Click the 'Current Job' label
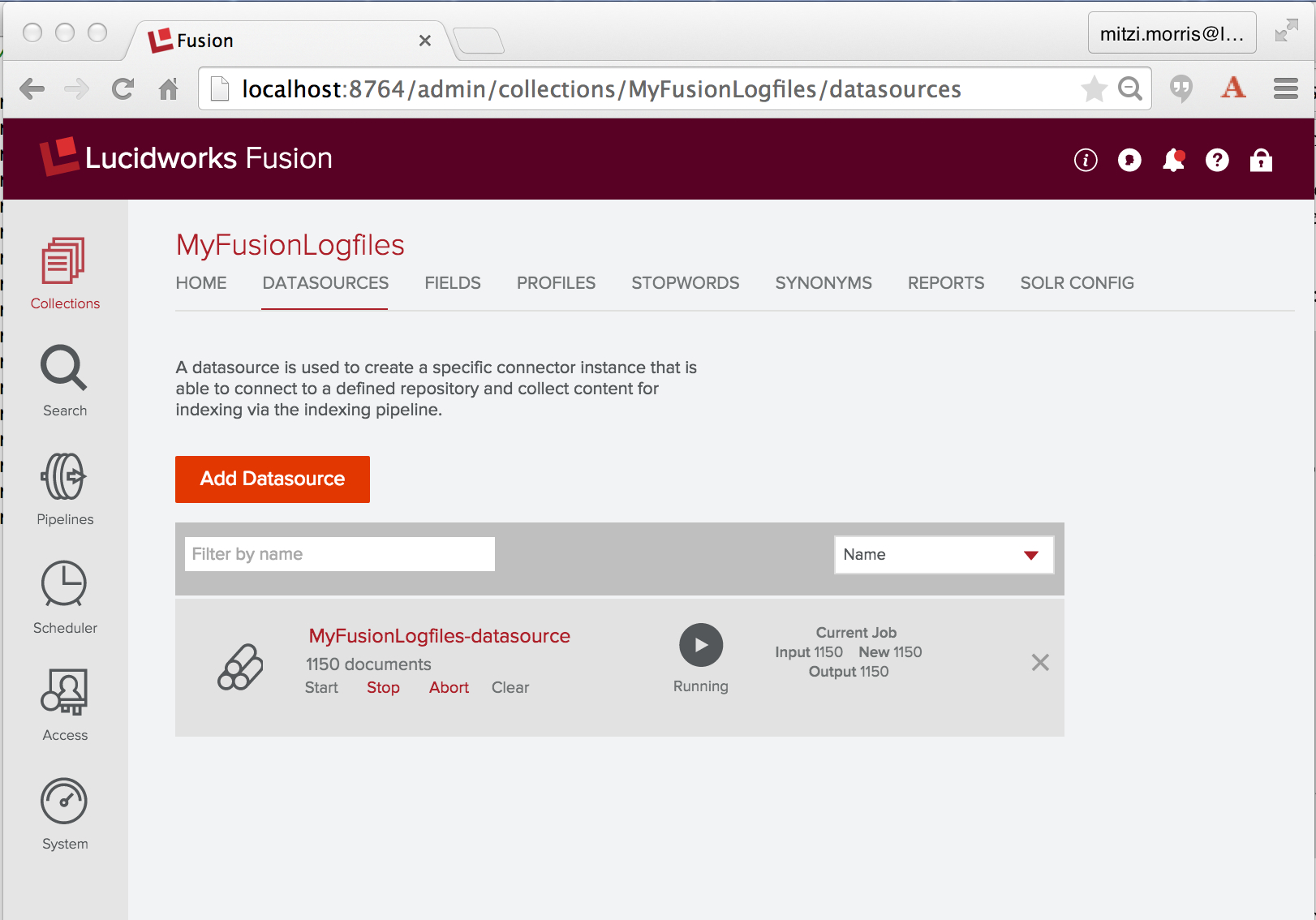Screen dimensions: 1316x920 coord(856,633)
